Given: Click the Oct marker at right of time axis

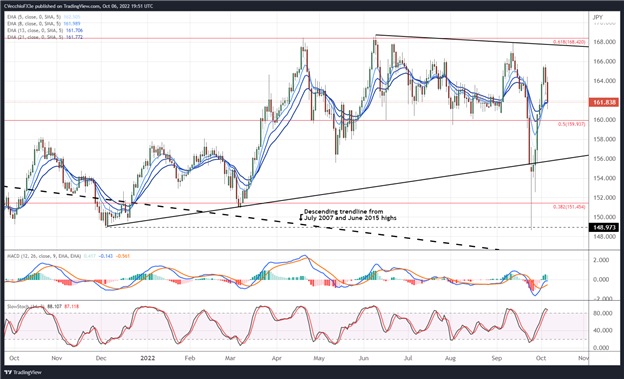Looking at the screenshot, I should tap(540, 358).
